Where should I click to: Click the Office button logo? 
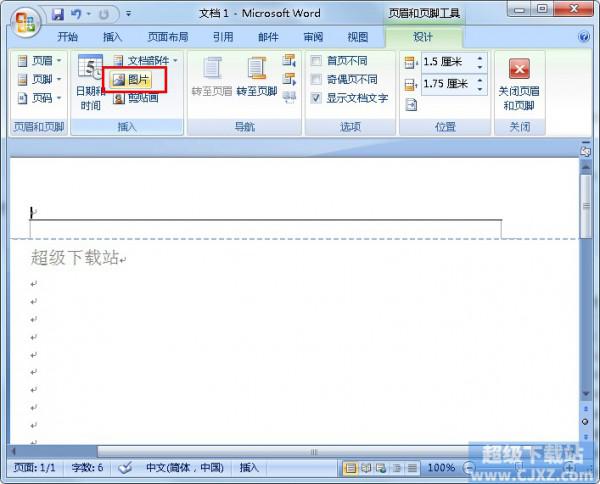pyautogui.click(x=24, y=21)
